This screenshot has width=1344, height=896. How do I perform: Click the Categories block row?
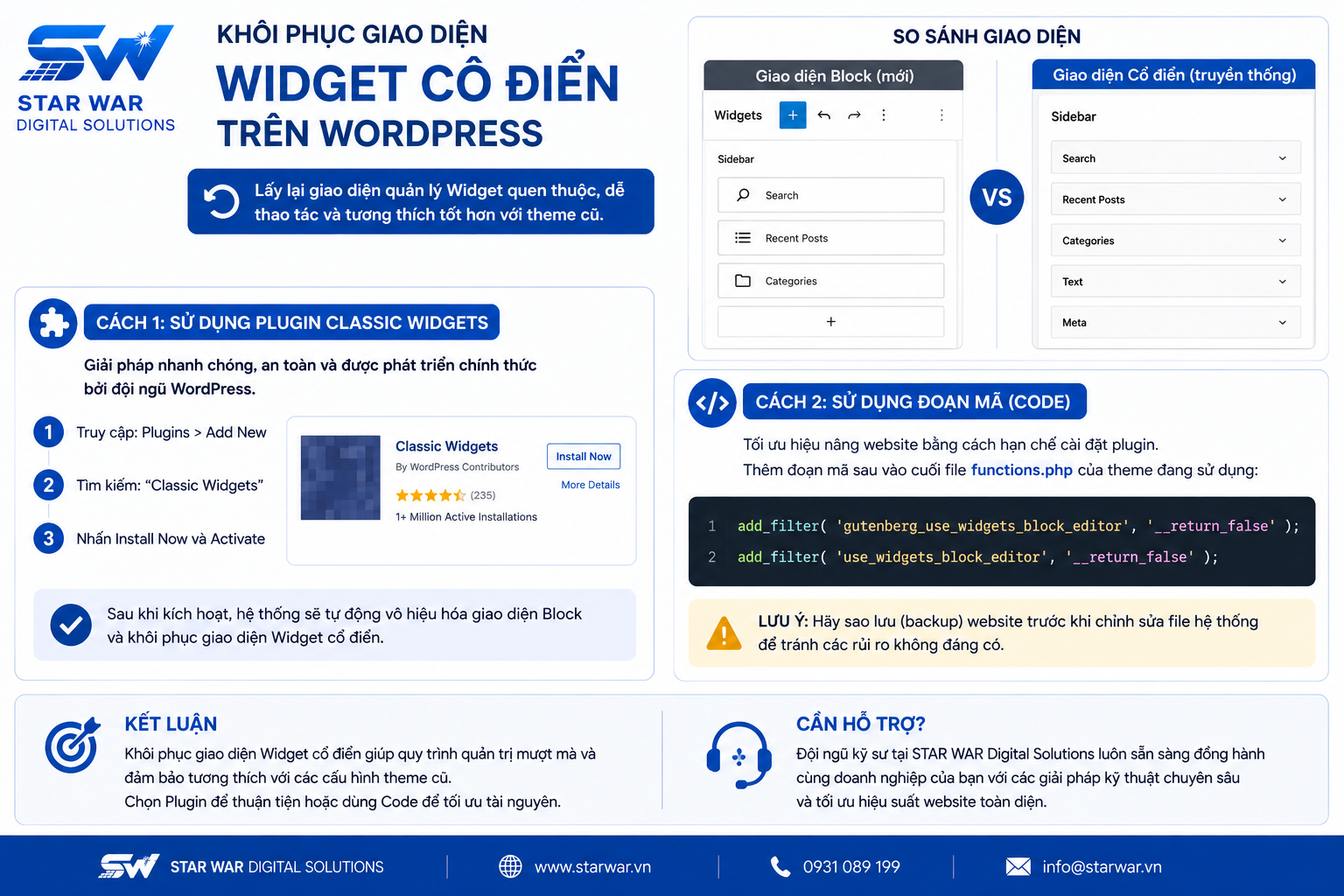pos(830,281)
